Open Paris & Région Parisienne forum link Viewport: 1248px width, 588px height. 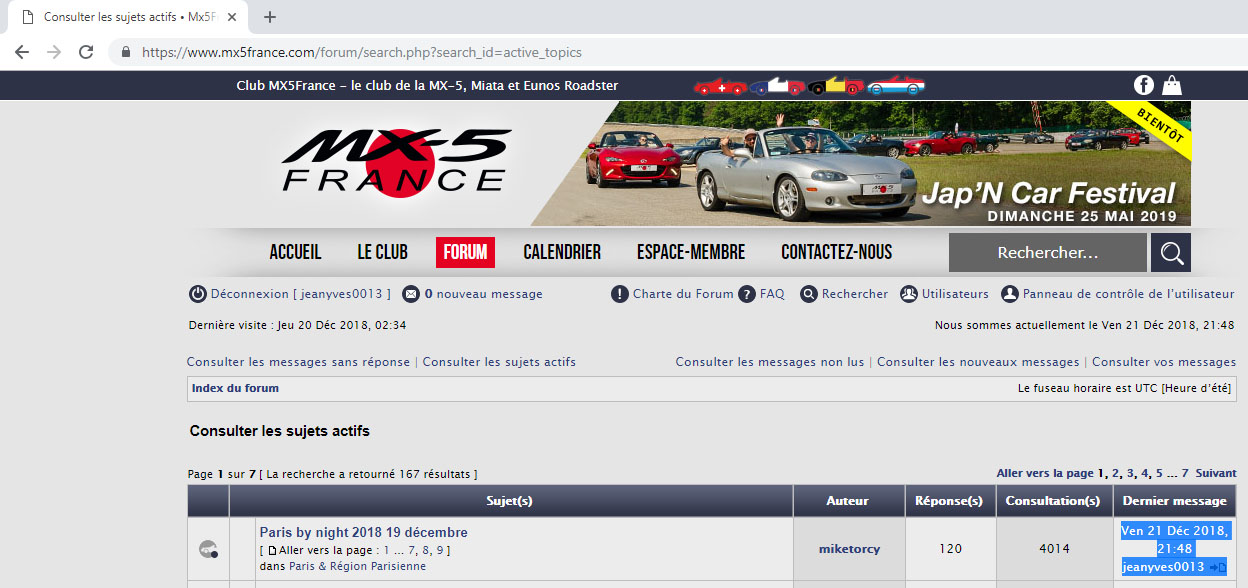[357, 567]
